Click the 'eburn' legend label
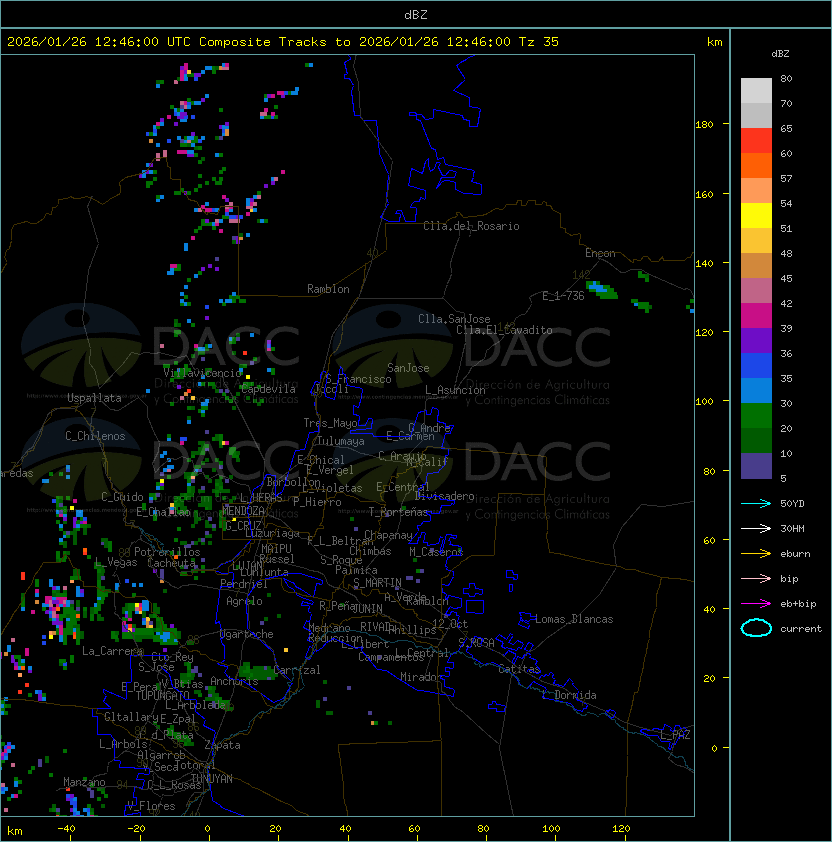The height and width of the screenshot is (842, 832). click(x=795, y=554)
